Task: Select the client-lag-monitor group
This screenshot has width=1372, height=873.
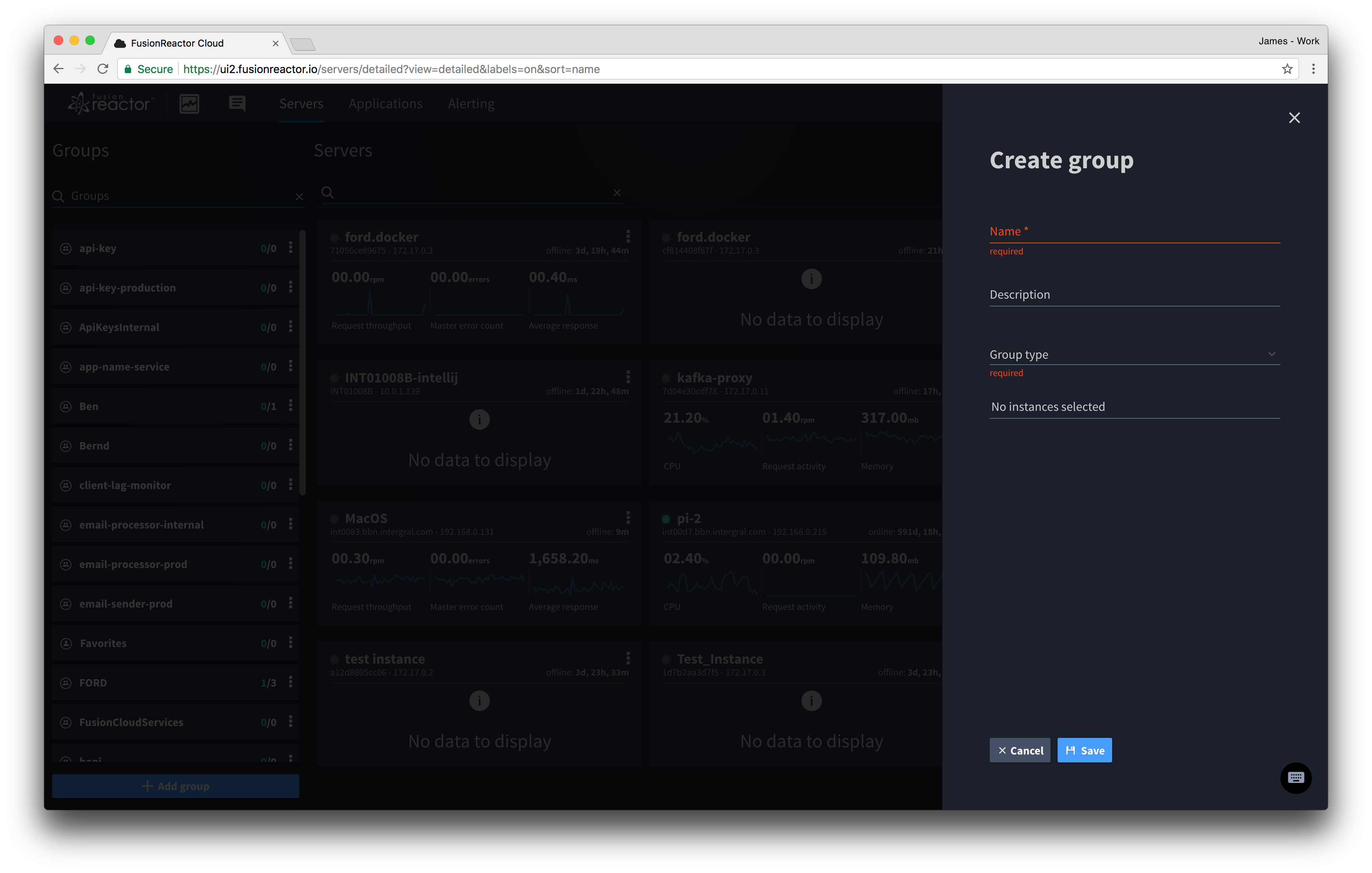Action: point(175,485)
